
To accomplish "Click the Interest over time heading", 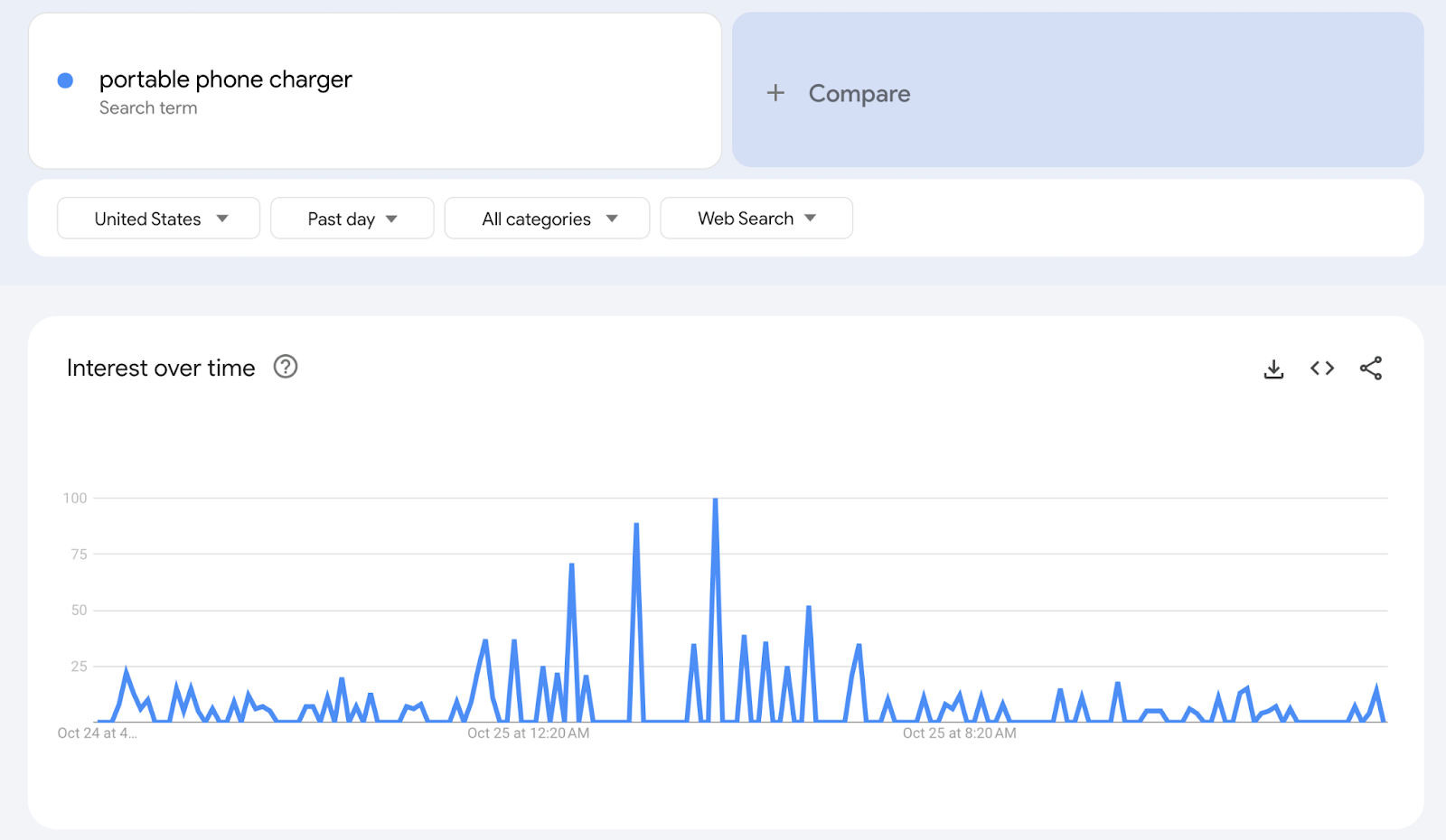I will click(x=160, y=368).
